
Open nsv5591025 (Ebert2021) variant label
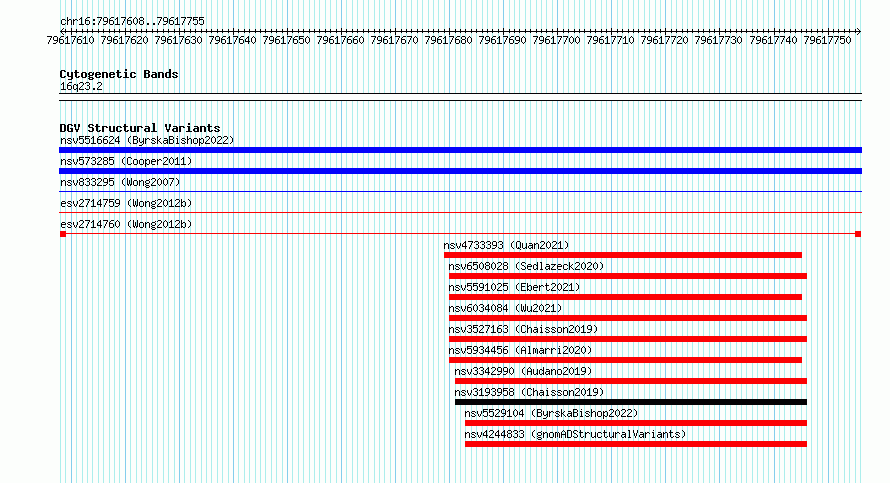(514, 287)
